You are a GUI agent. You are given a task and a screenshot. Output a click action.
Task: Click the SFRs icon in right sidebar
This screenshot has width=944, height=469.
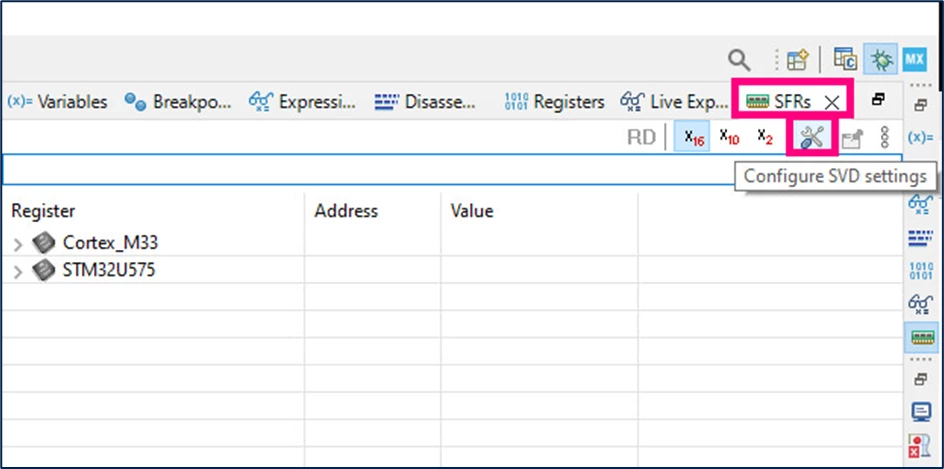point(922,337)
